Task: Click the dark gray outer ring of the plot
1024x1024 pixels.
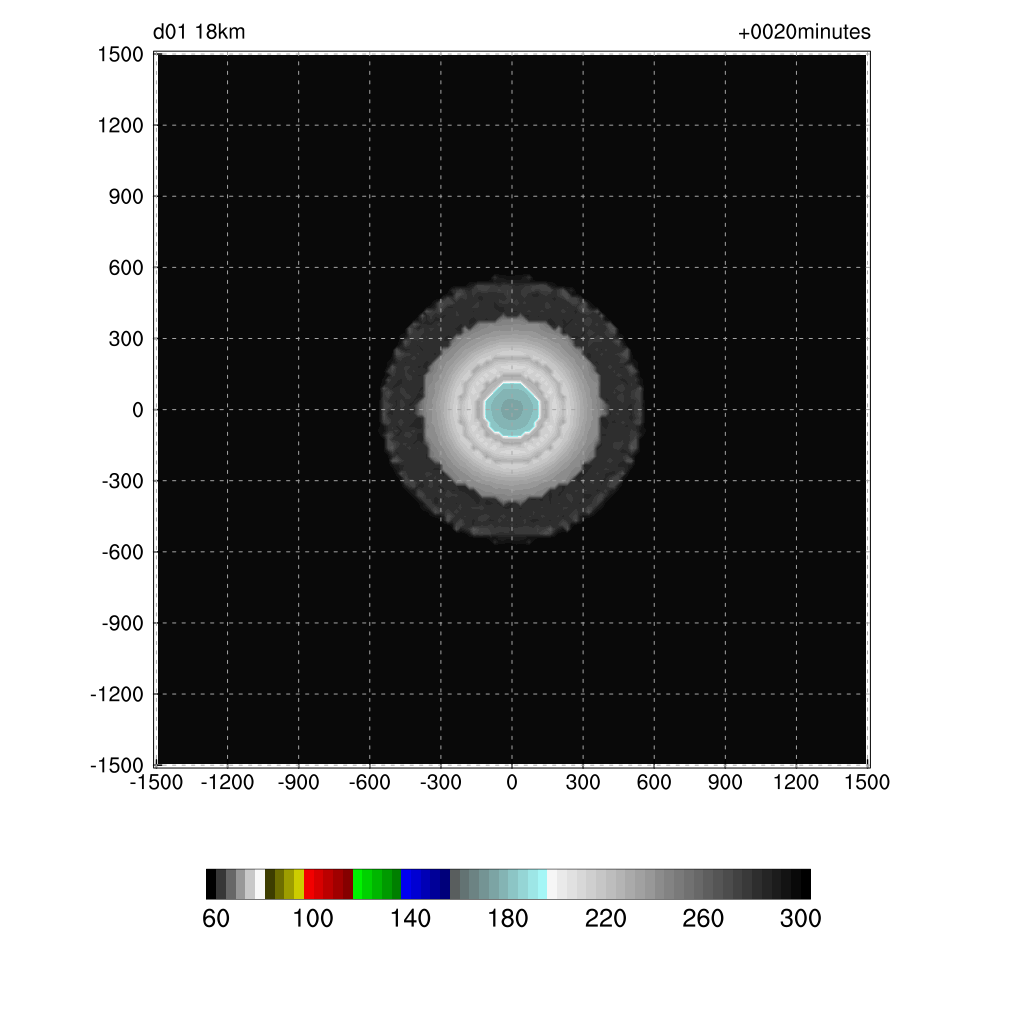Action: (x=402, y=409)
